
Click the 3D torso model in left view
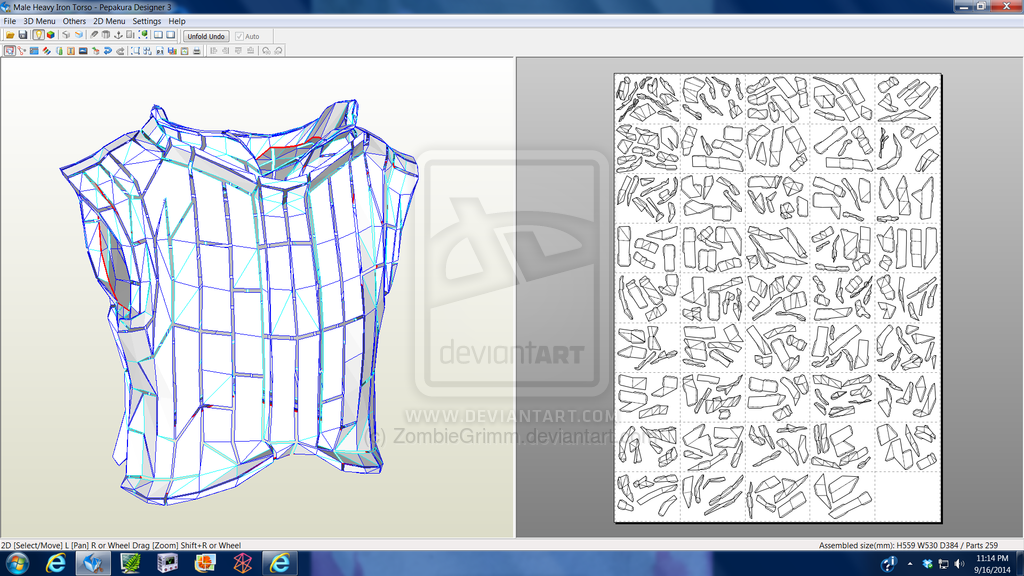[x=242, y=300]
